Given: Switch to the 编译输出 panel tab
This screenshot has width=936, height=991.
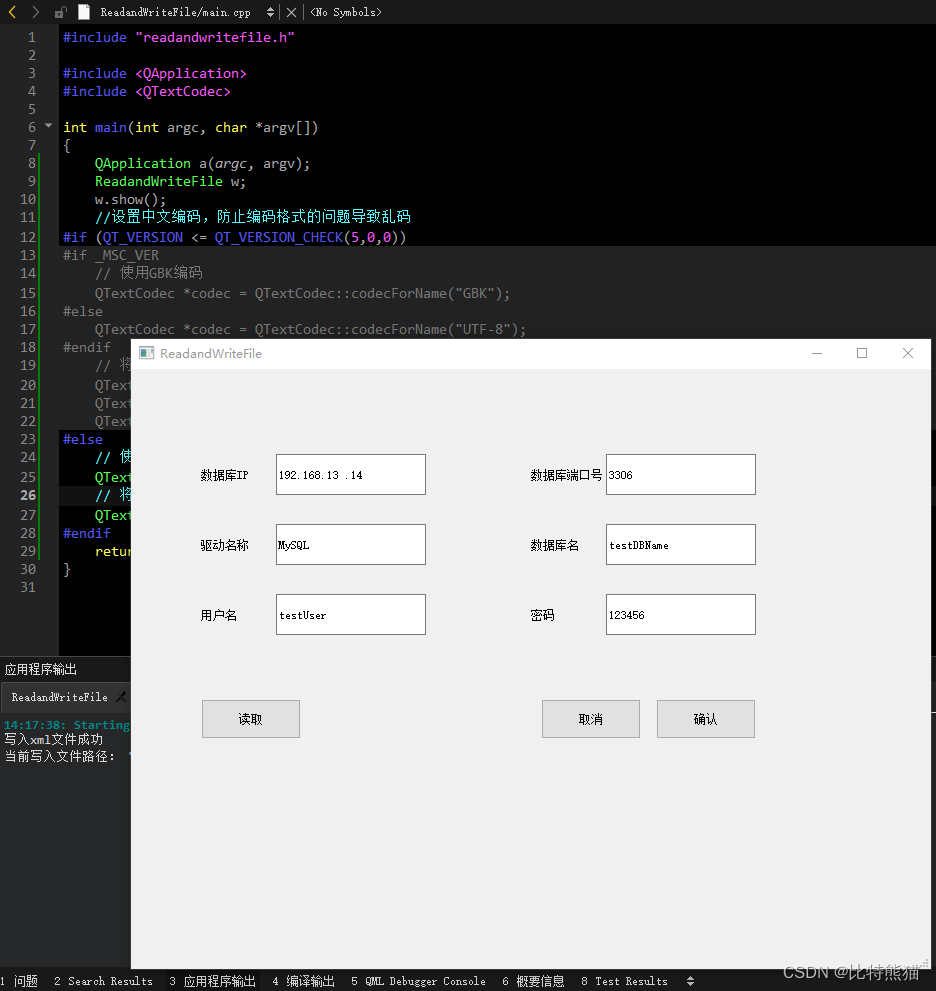Looking at the screenshot, I should point(303,981).
